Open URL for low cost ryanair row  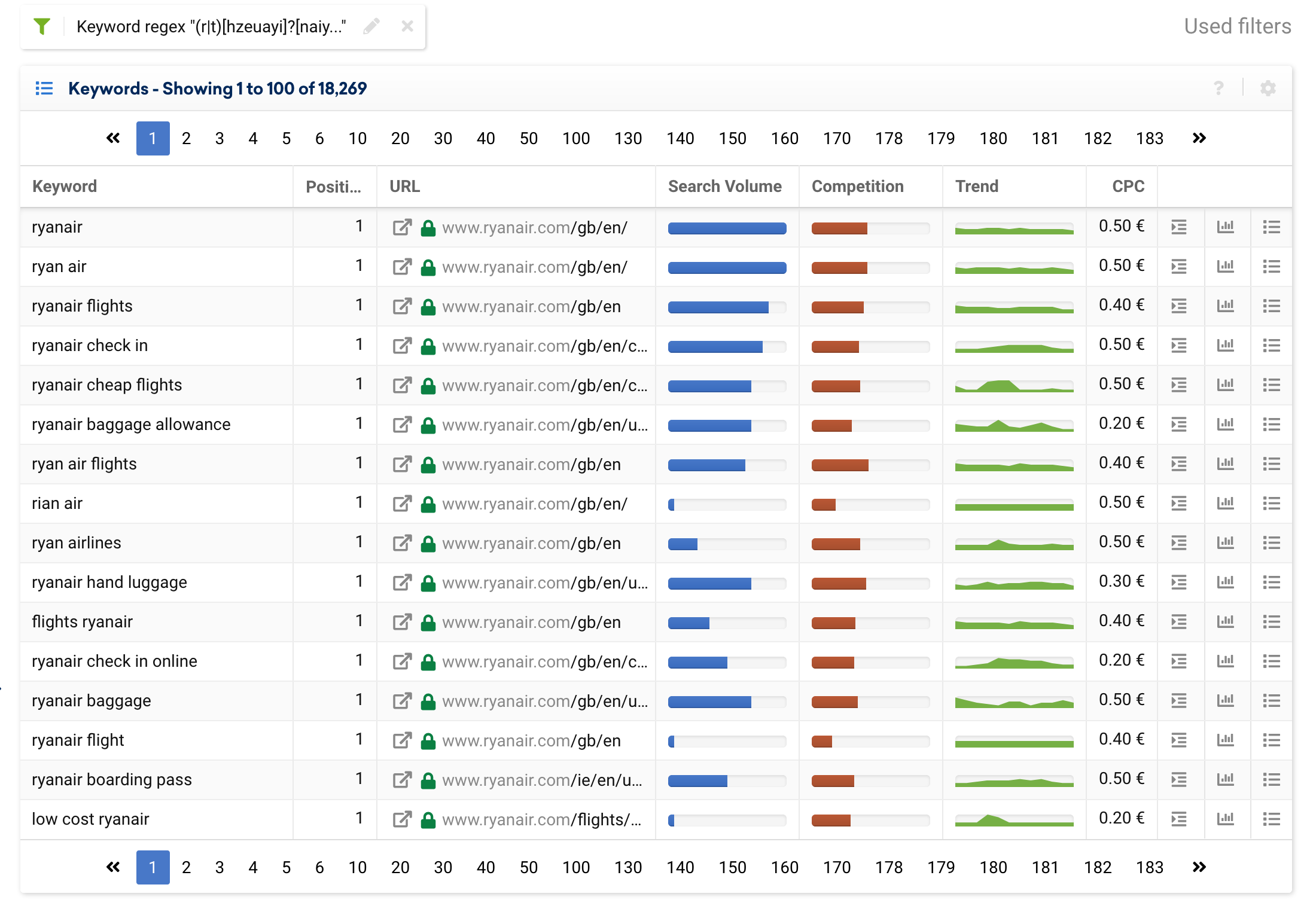click(542, 819)
